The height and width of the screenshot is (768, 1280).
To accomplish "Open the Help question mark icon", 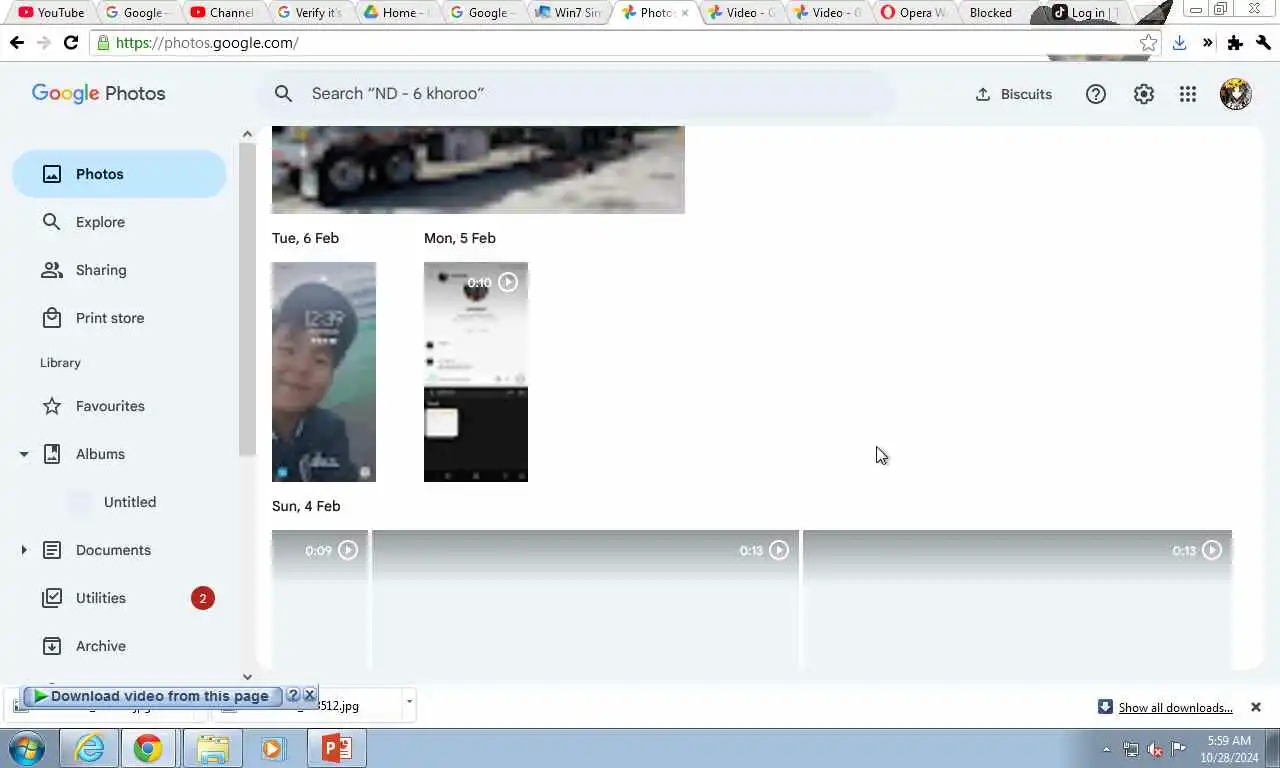I will click(1096, 94).
